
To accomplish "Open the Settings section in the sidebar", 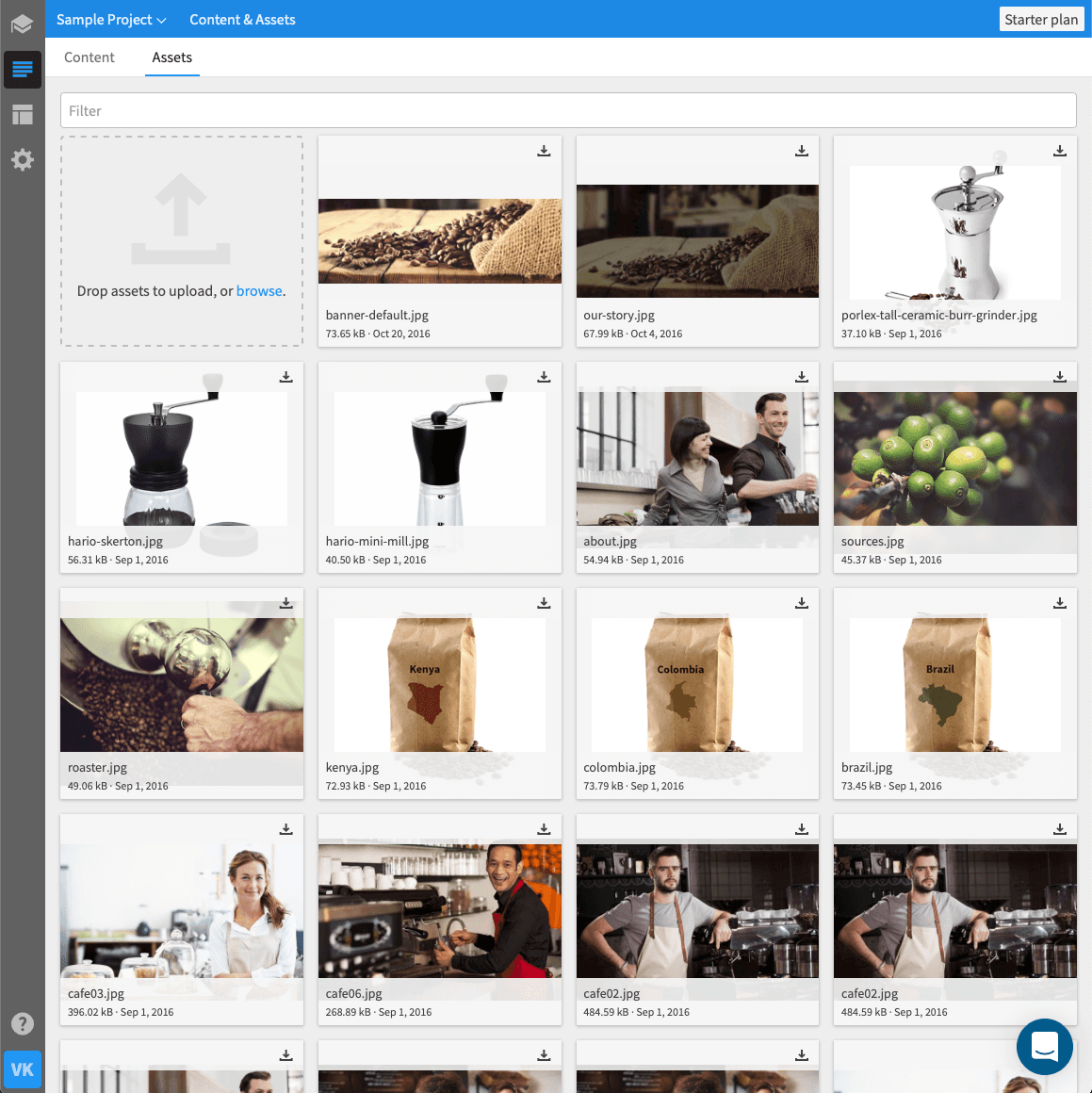I will 22,159.
